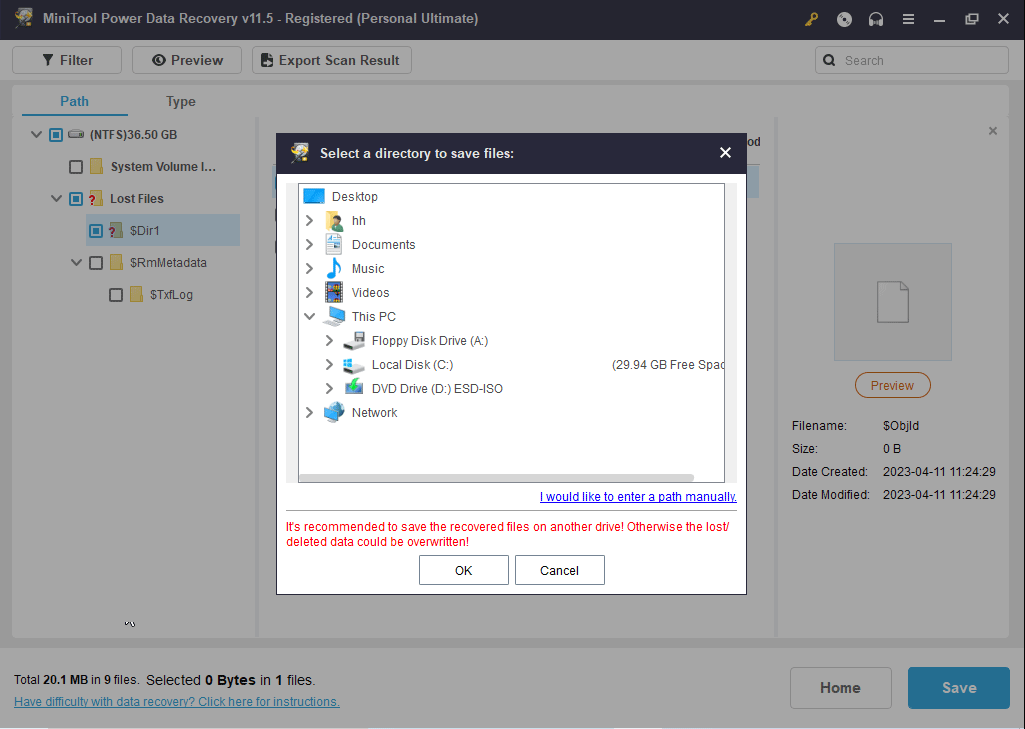1025x729 pixels.
Task: Collapse the Lost Files node
Action: (56, 198)
